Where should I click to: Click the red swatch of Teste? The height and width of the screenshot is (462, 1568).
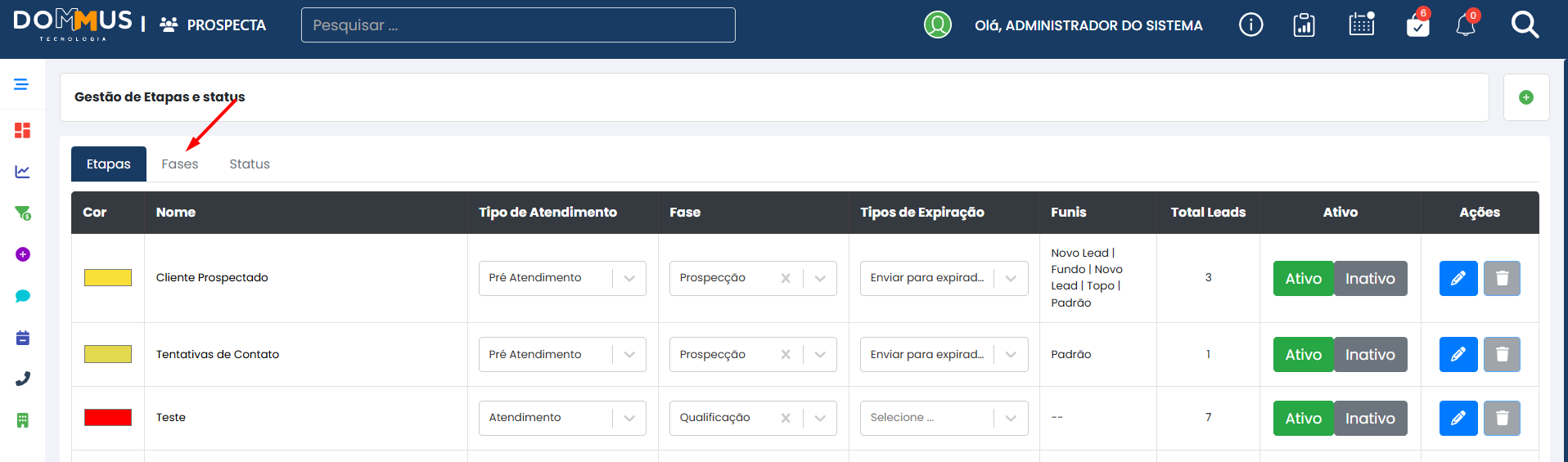[x=108, y=417]
